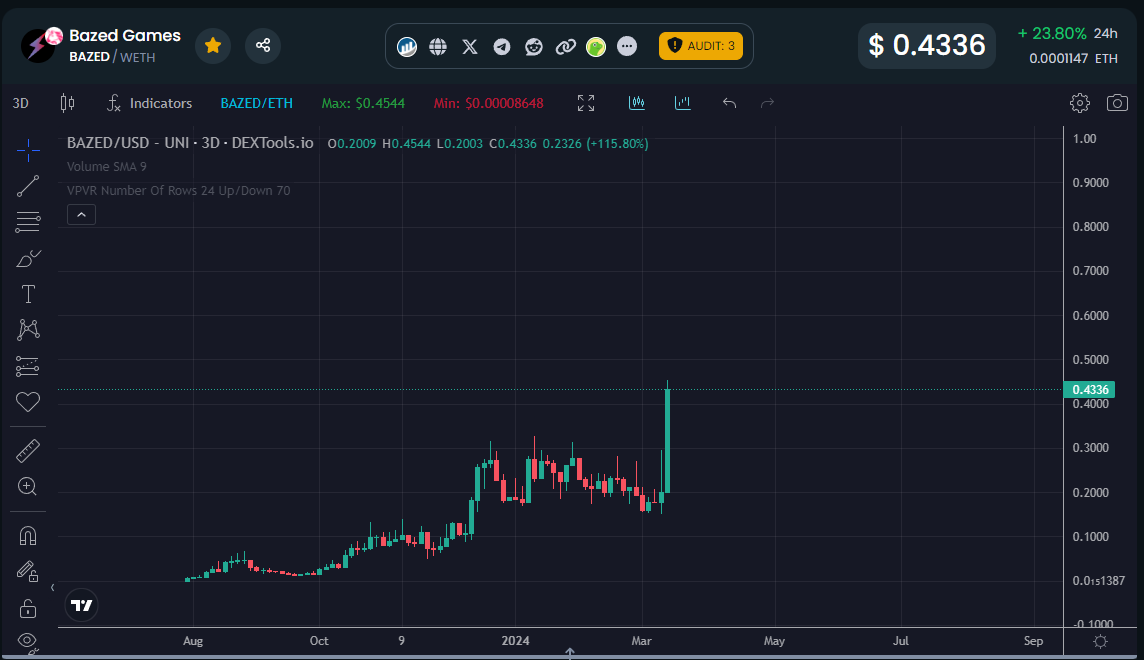Open the chart stats link icon
1144x660 pixels.
406,47
